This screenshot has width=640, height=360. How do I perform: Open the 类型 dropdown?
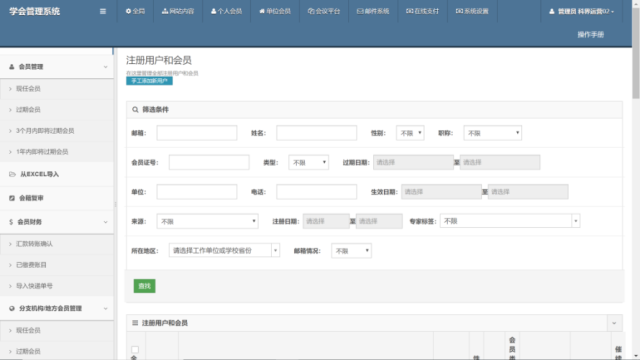pyautogui.click(x=309, y=162)
